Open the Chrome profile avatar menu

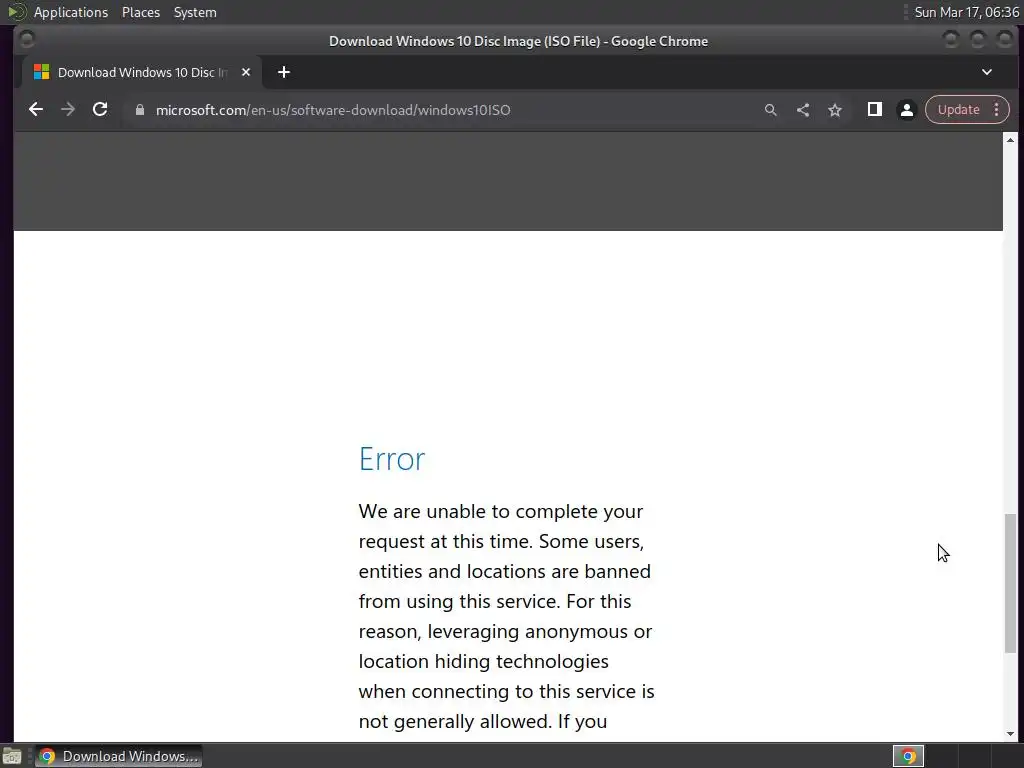click(x=906, y=110)
